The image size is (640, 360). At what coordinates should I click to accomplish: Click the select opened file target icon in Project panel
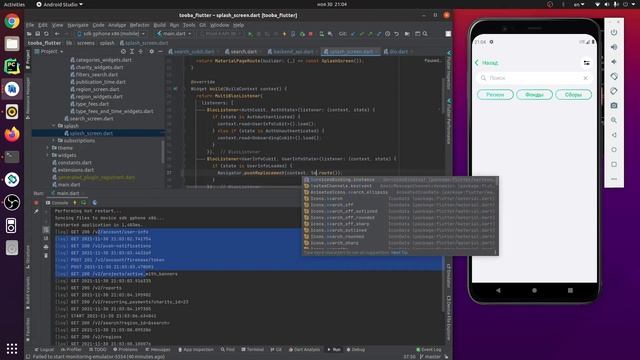(x=123, y=51)
